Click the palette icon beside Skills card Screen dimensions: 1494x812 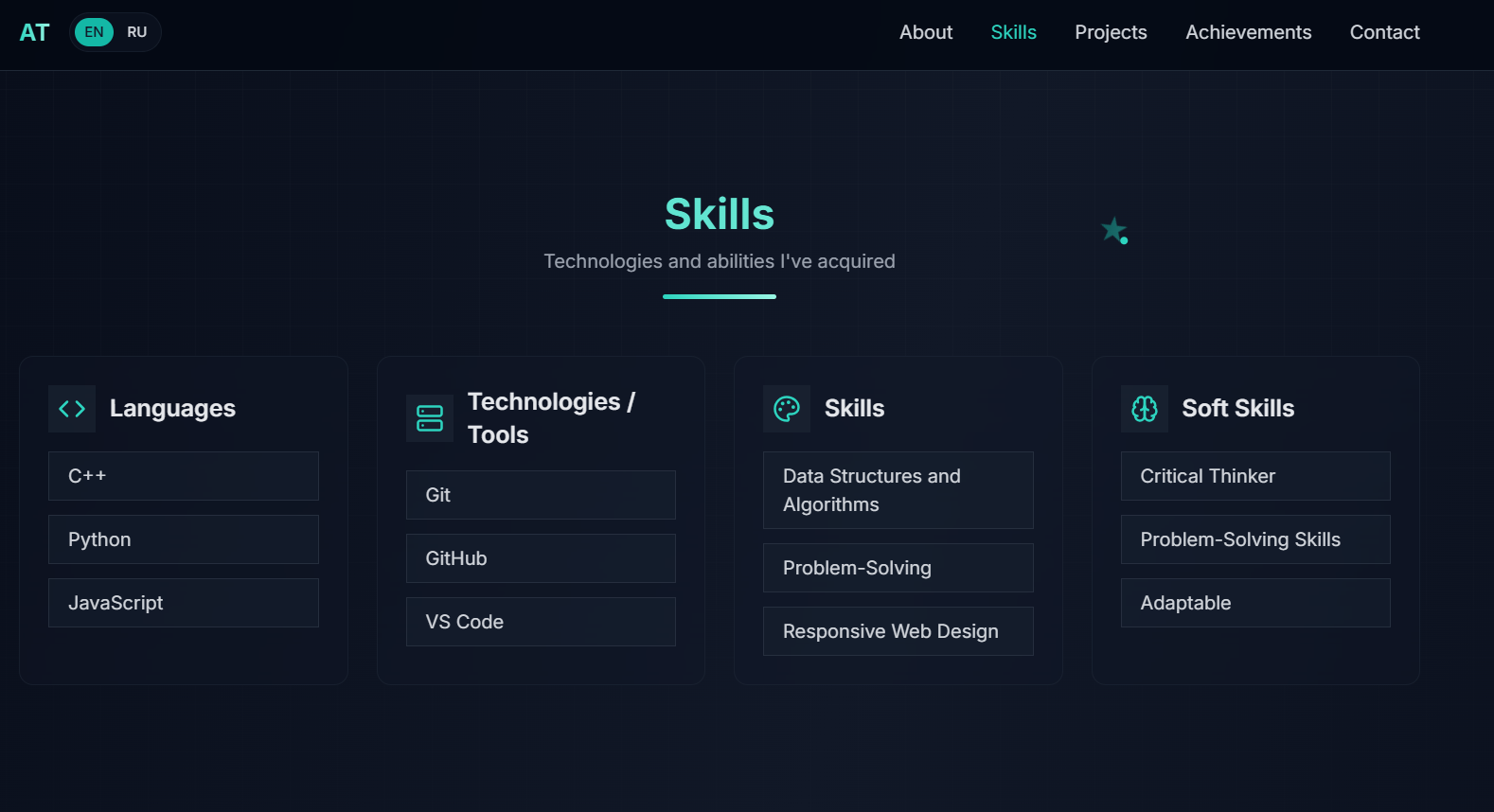point(787,409)
